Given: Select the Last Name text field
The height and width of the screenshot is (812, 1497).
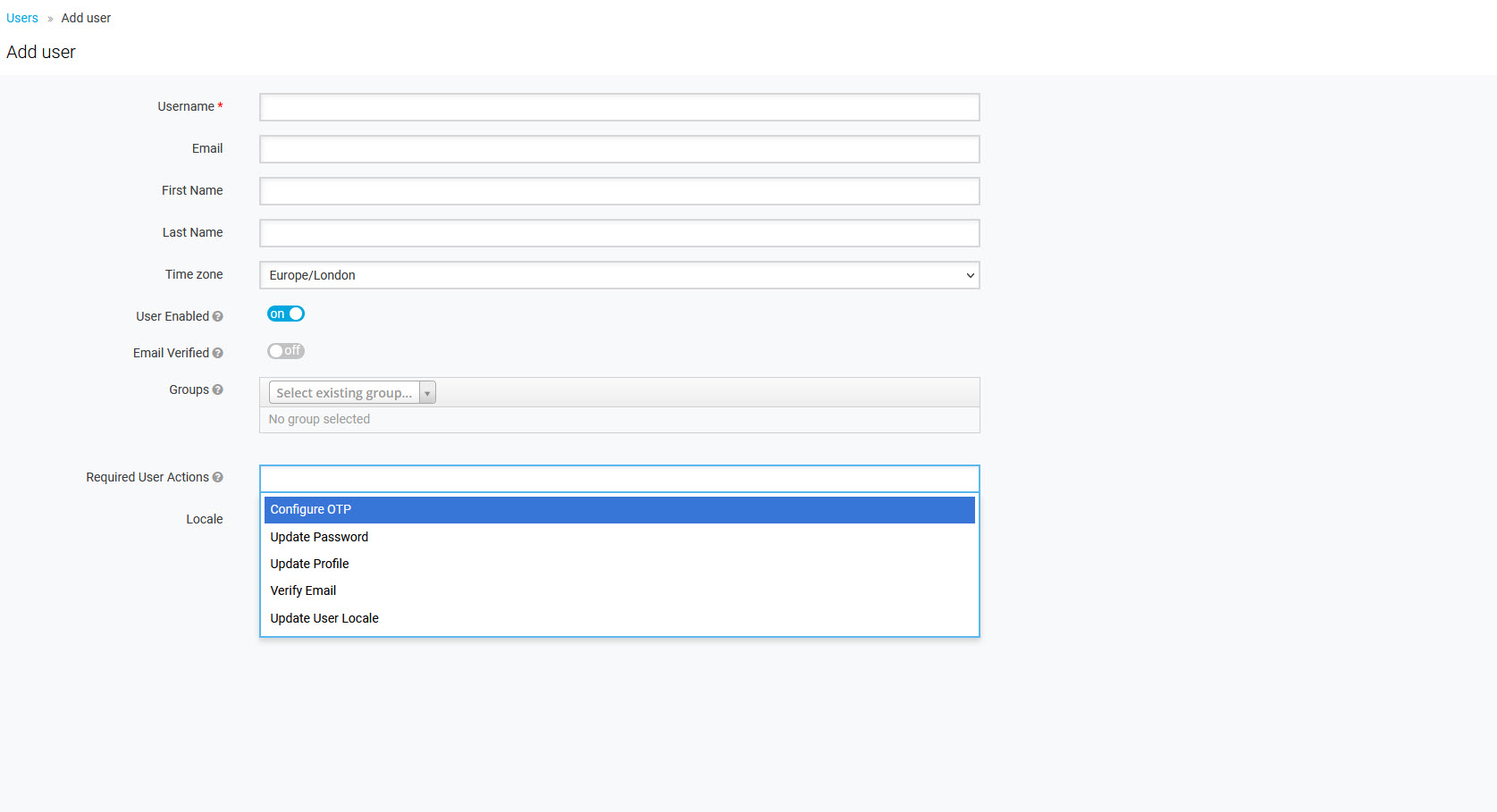Looking at the screenshot, I should (618, 233).
